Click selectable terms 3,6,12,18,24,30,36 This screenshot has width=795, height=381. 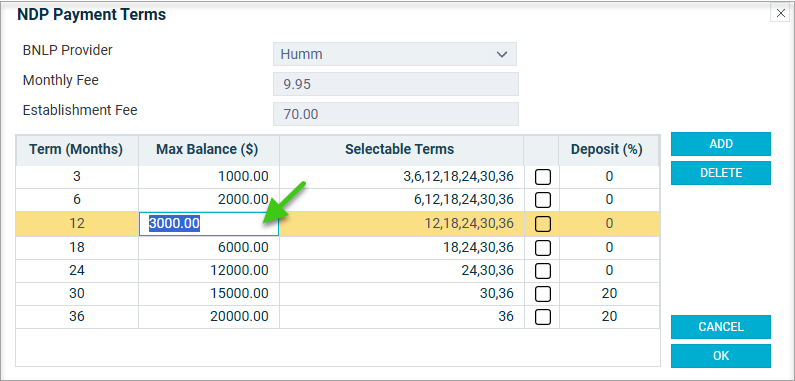click(402, 177)
